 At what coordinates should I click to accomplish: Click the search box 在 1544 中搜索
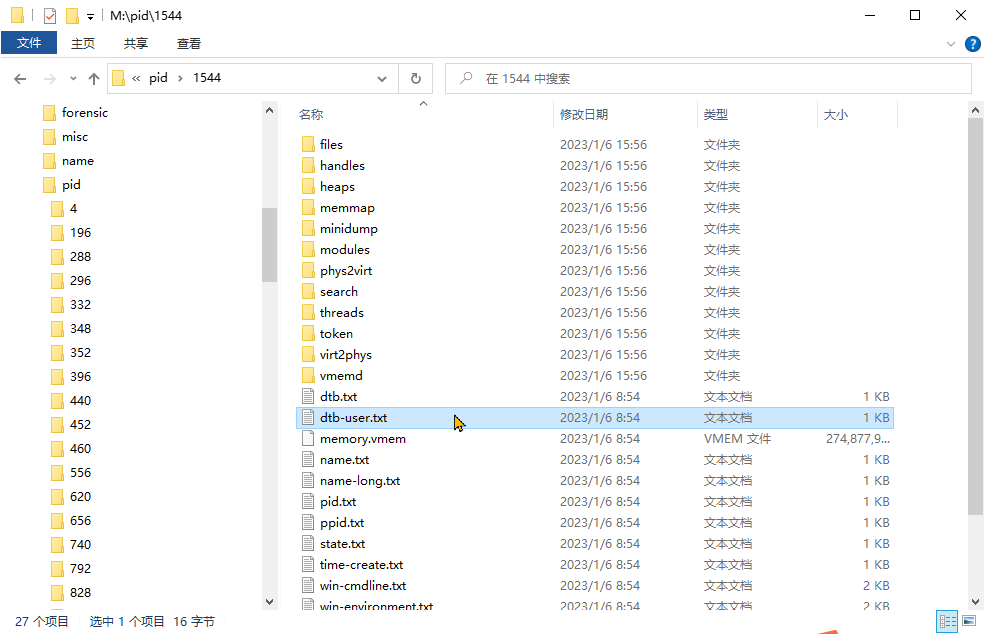pos(708,79)
